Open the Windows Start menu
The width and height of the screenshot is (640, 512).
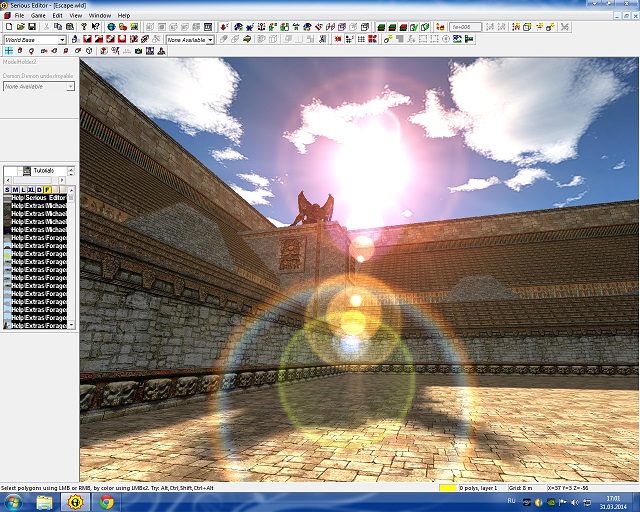pyautogui.click(x=14, y=502)
